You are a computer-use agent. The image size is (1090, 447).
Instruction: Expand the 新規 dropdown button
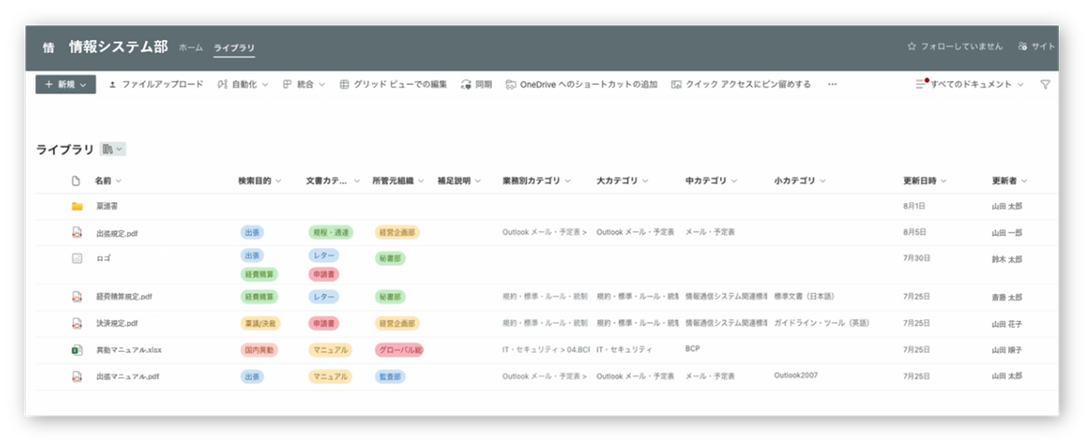tap(65, 85)
